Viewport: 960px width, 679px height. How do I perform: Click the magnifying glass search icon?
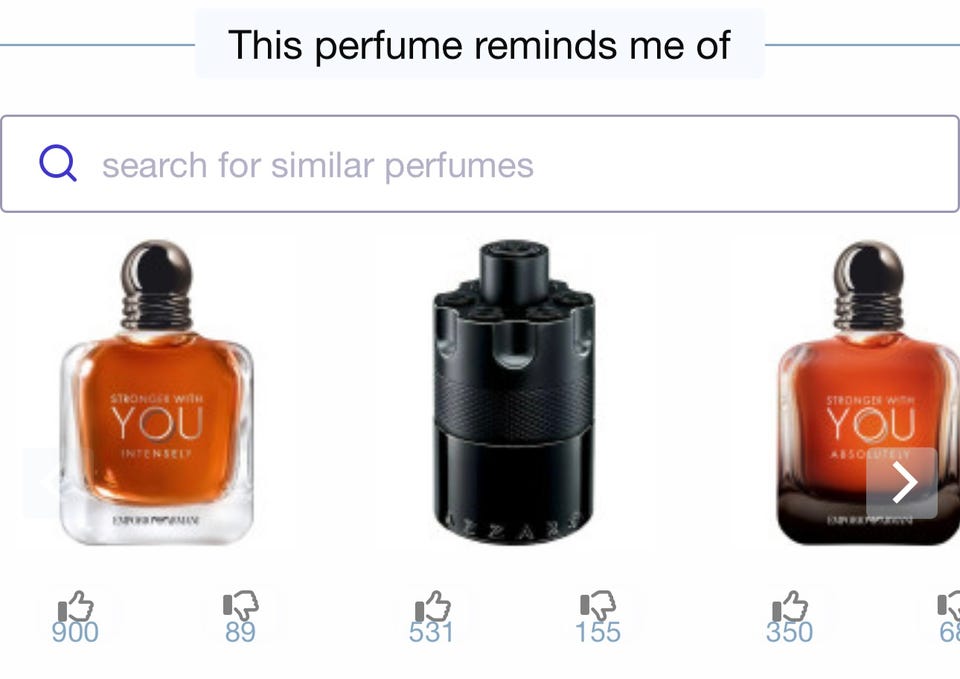[58, 163]
